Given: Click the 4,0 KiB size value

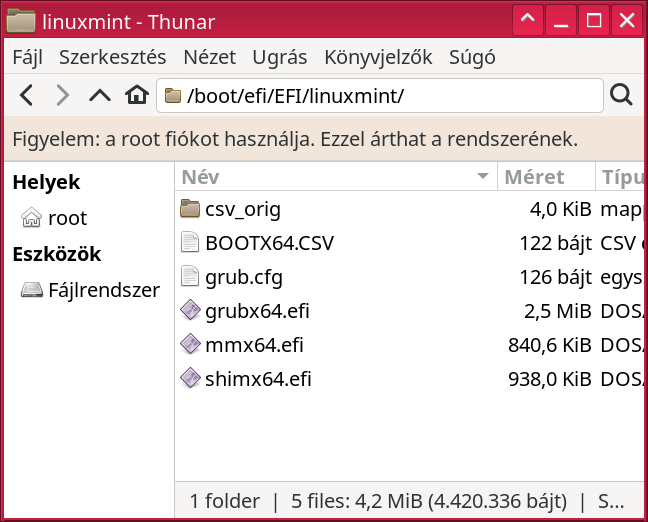Looking at the screenshot, I should [561, 209].
